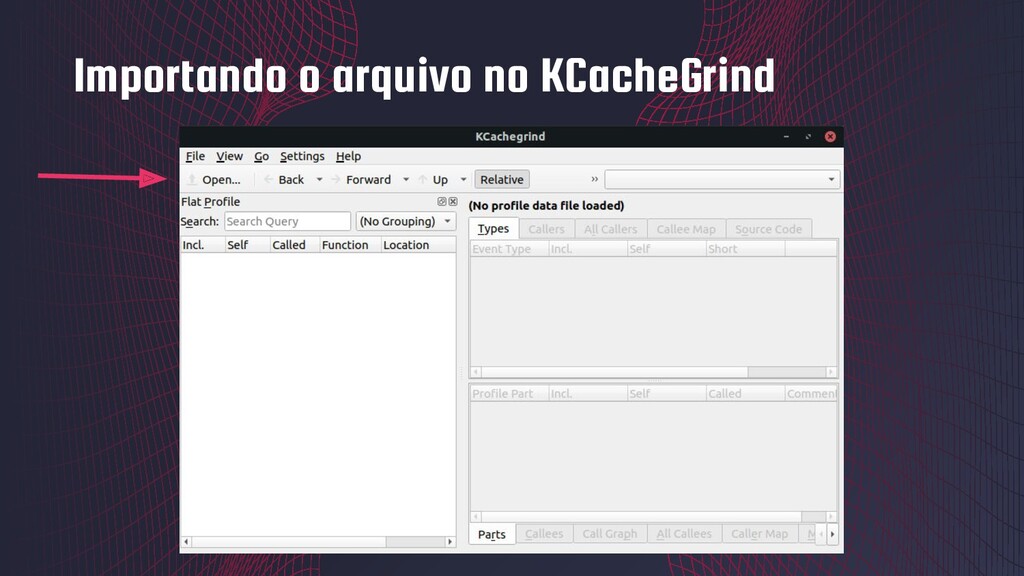Select the Source Code tab
This screenshot has width=1024, height=576.
tap(768, 229)
